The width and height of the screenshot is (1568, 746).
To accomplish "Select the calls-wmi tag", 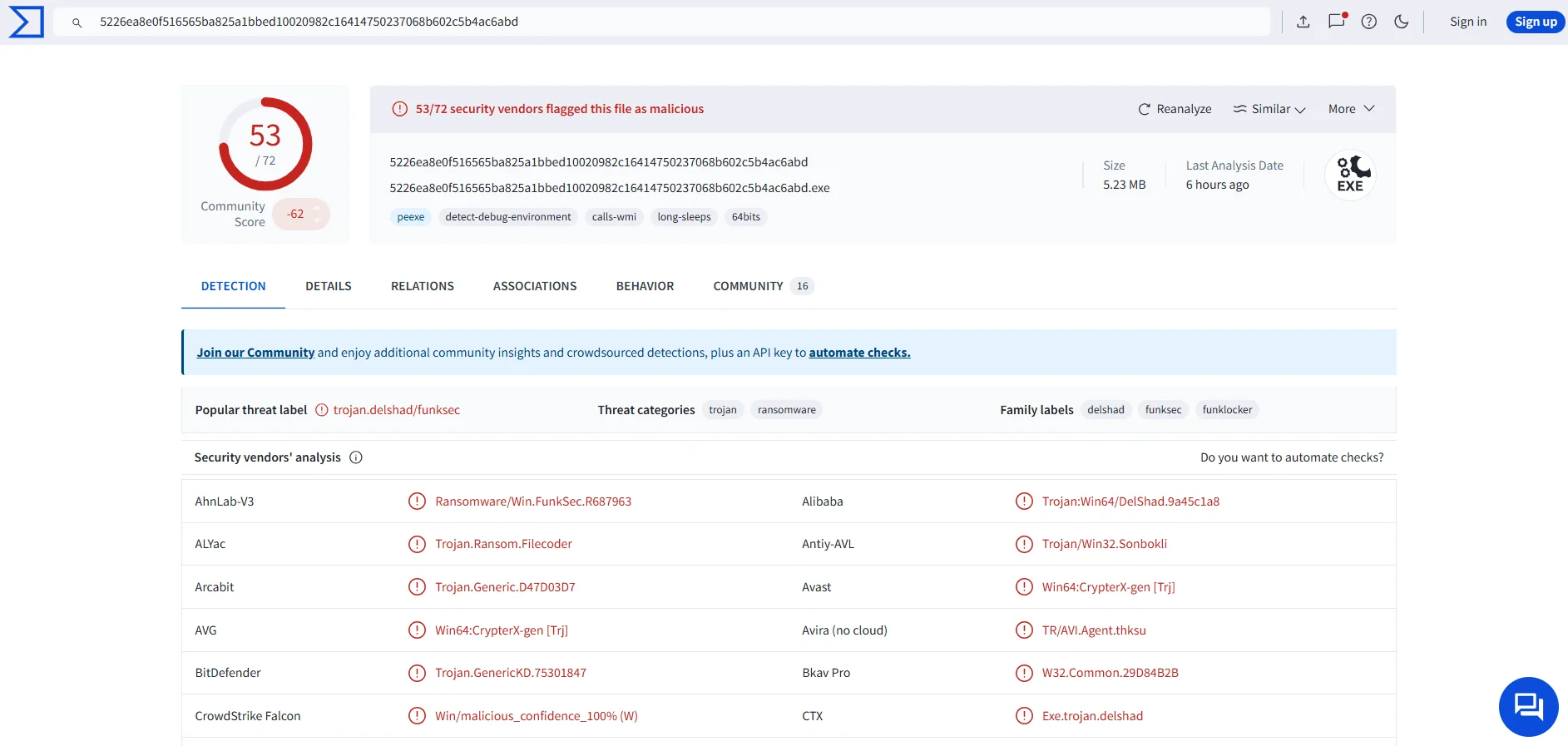I will [614, 217].
